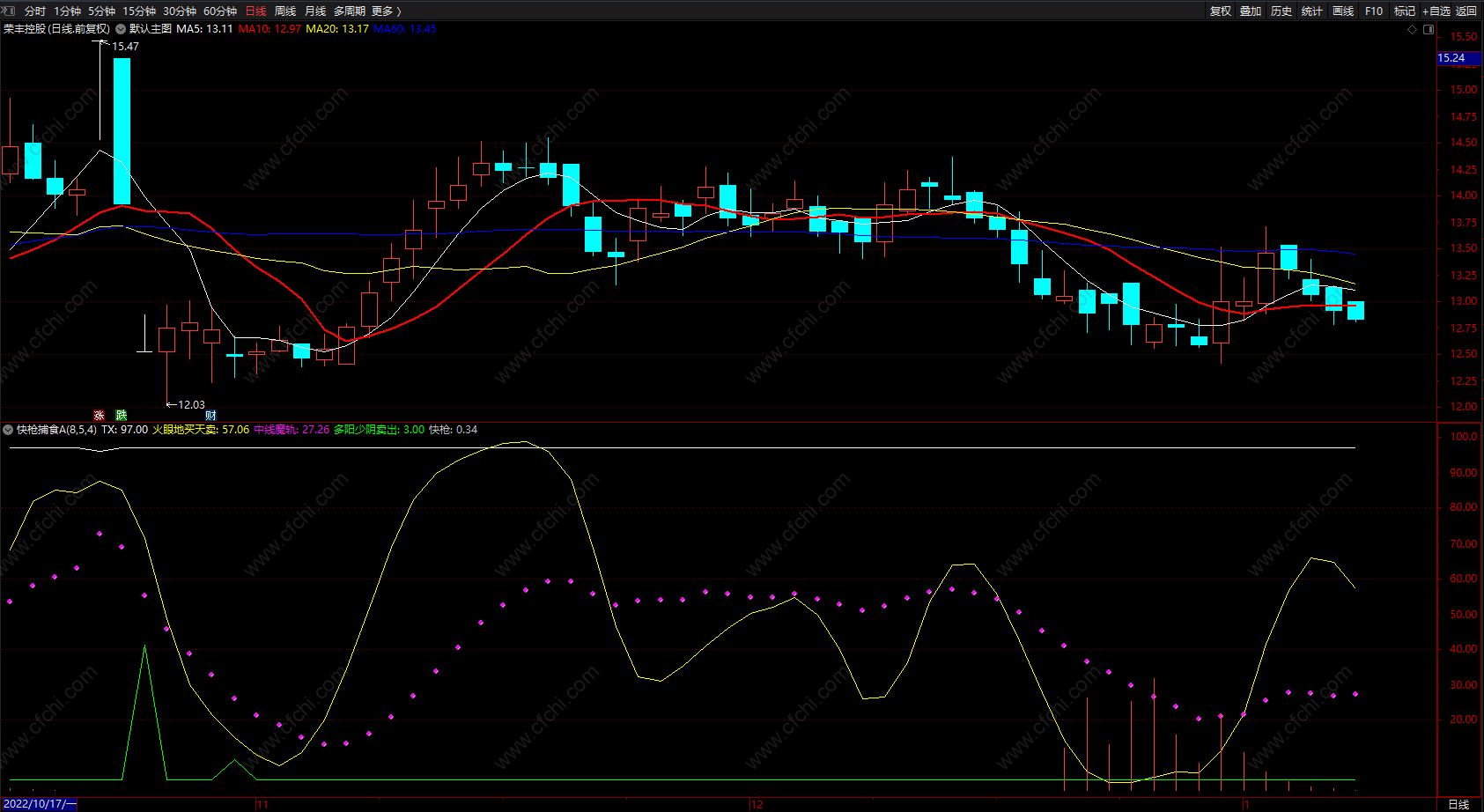This screenshot has width=1484, height=812.
Task: Switch to the 1分钟 period tab
Action: point(67,11)
